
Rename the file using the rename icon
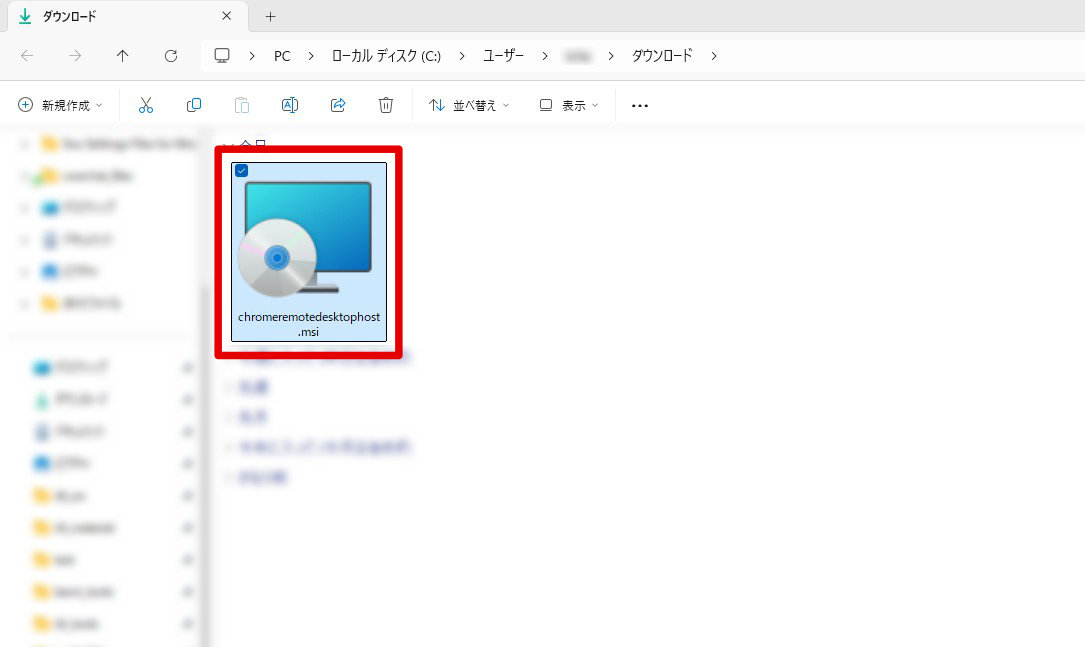coord(290,104)
